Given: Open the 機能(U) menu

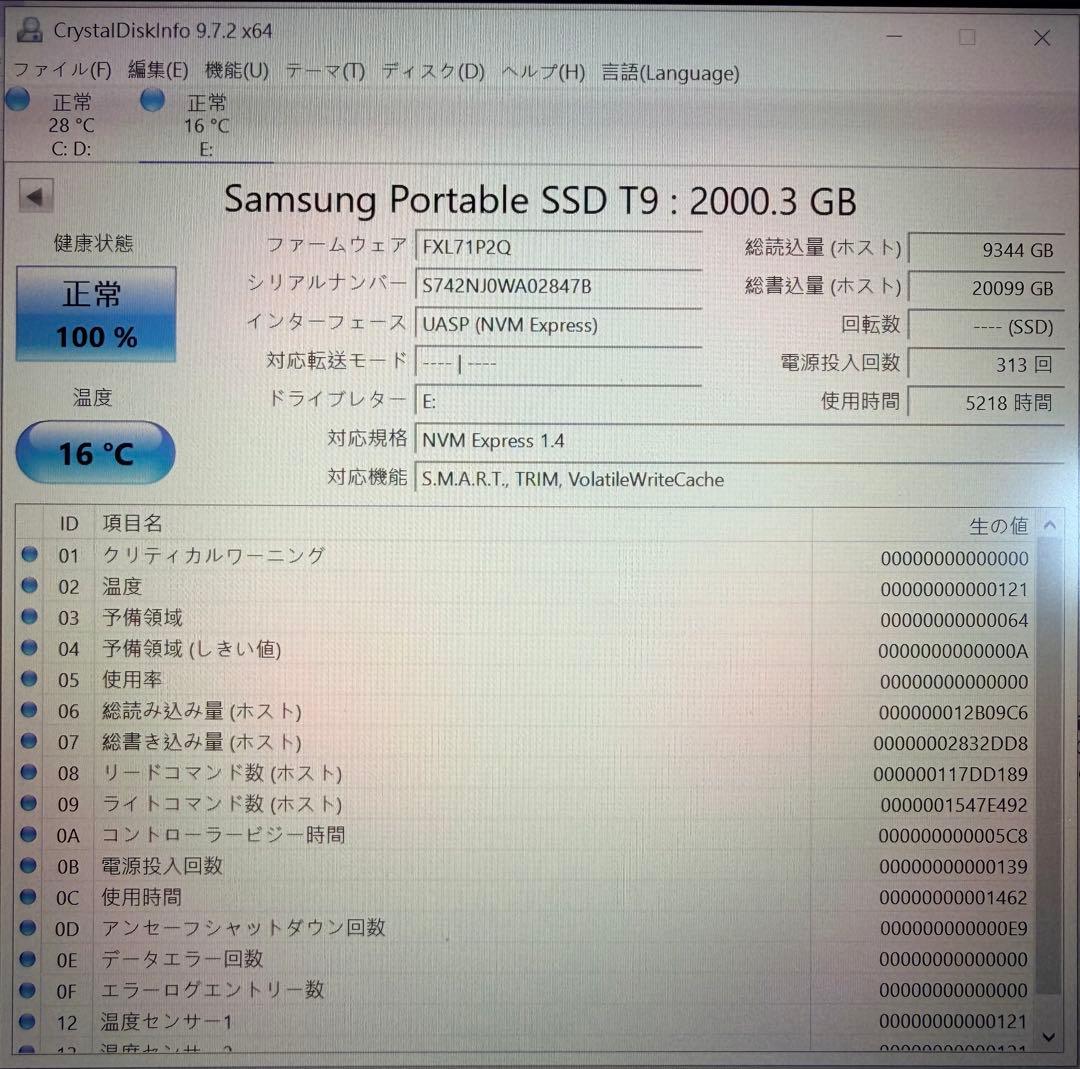Looking at the screenshot, I should 236,70.
